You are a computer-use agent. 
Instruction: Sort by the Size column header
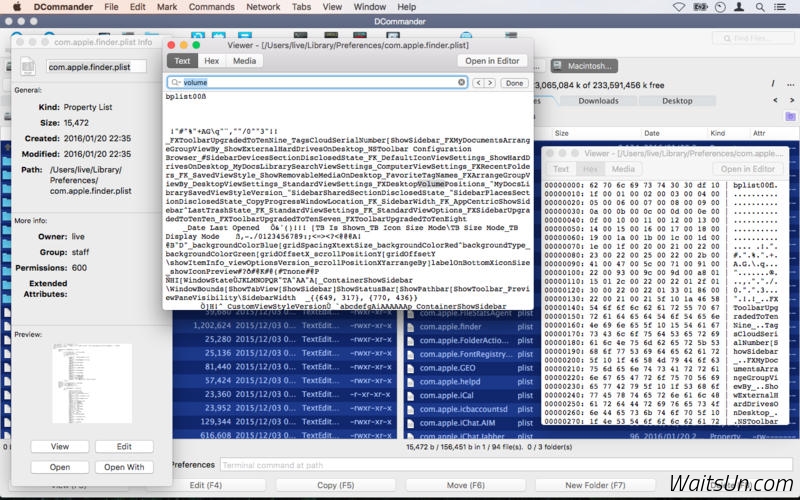tap(562, 133)
